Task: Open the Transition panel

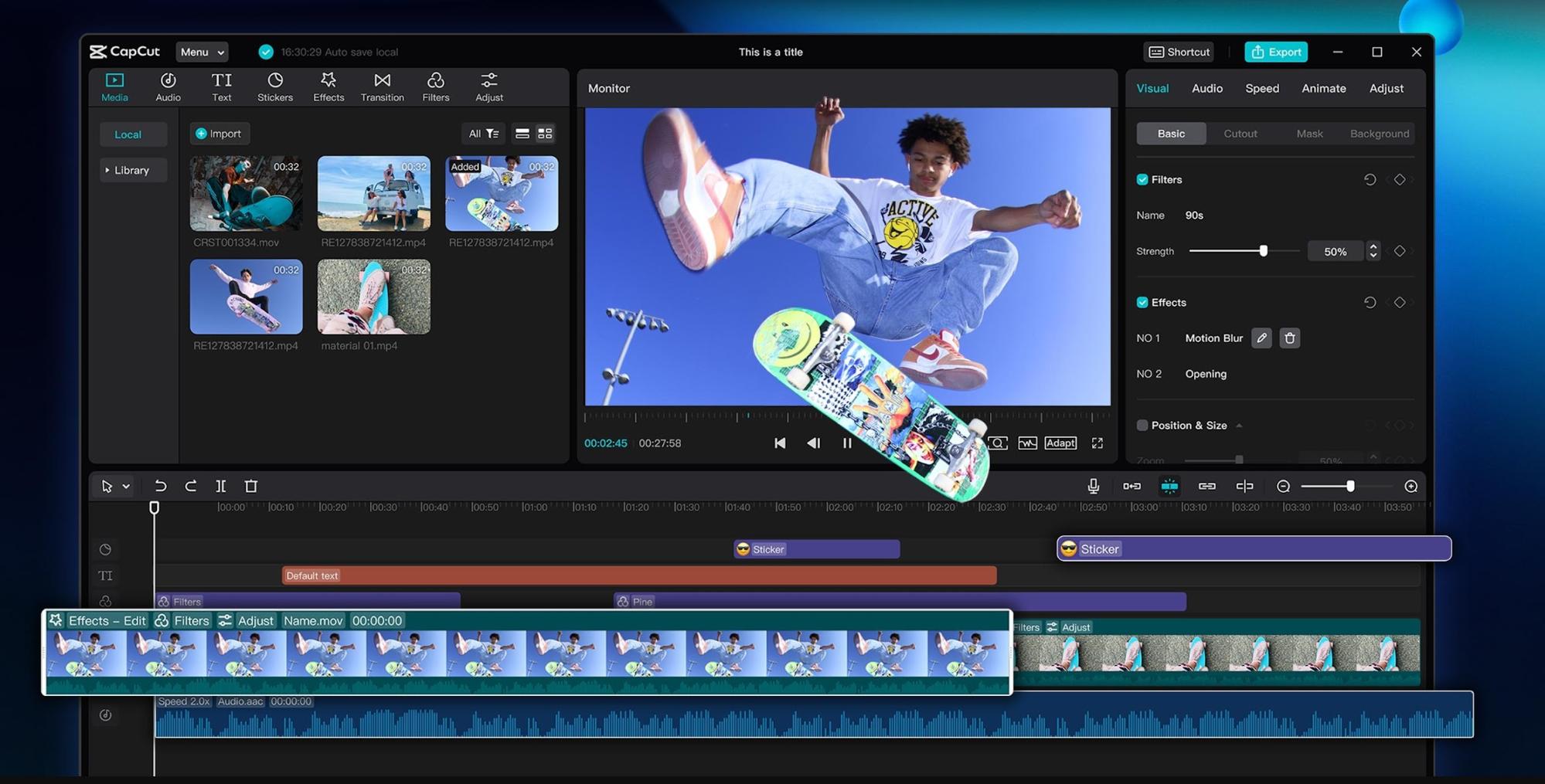Action: click(382, 87)
